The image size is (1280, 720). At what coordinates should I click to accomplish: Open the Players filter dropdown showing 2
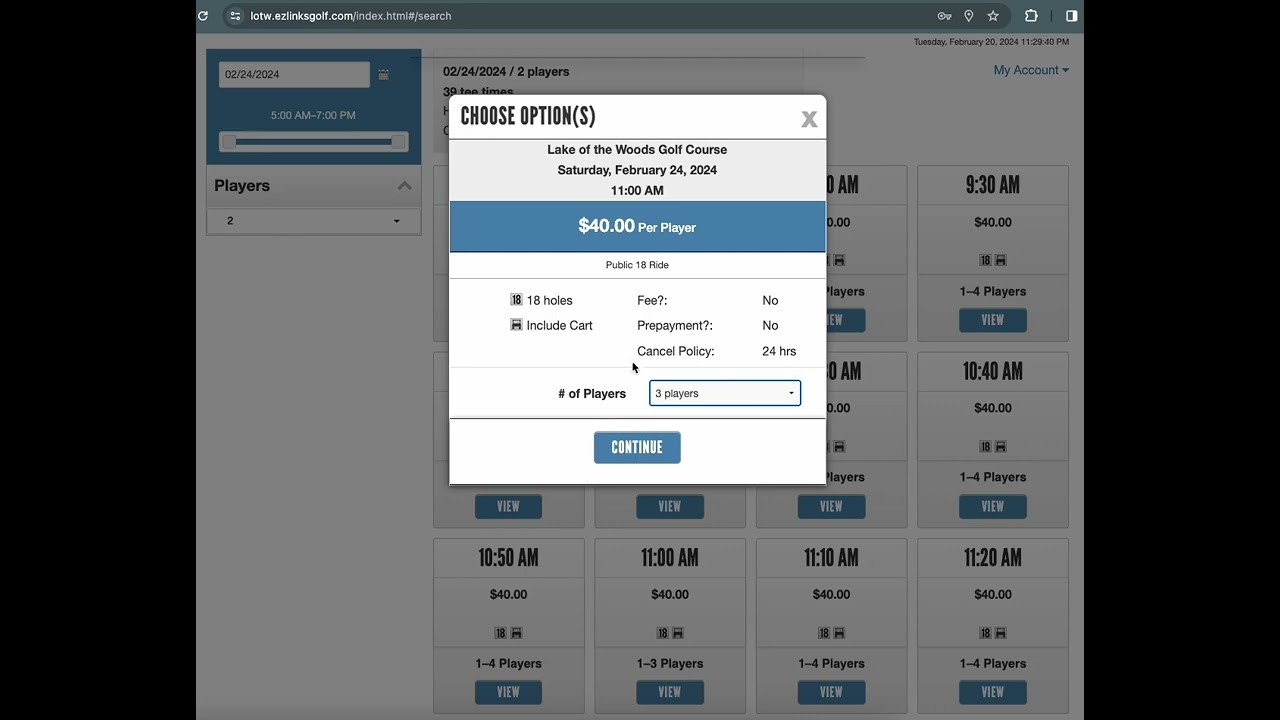point(314,221)
